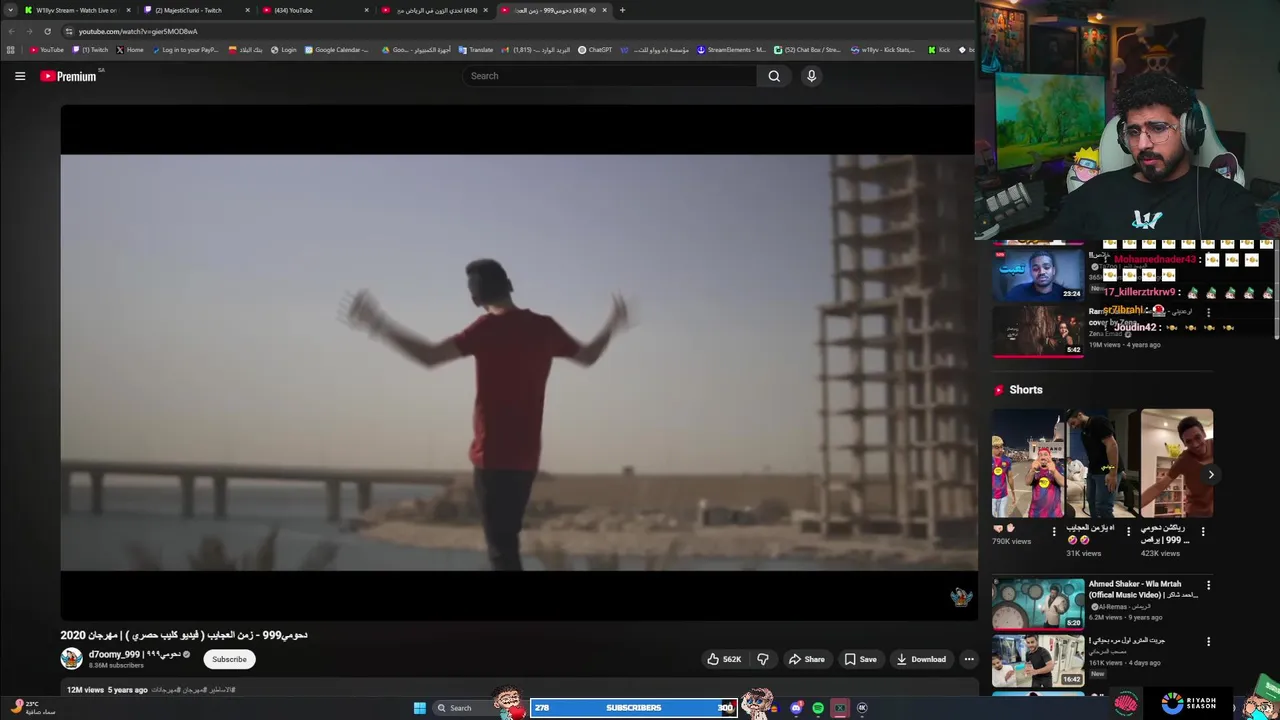Viewport: 1280px width, 720px height.
Task: Open options for Ahmed Shaker - Wla Mrtah
Action: tap(1208, 585)
